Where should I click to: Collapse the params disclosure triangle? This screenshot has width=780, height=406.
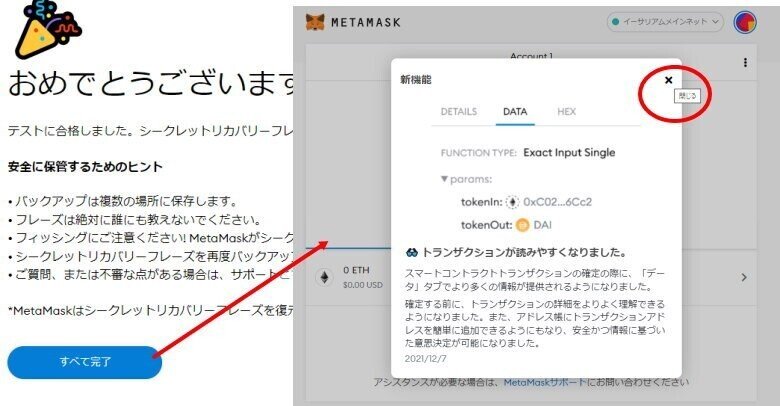[x=444, y=179]
